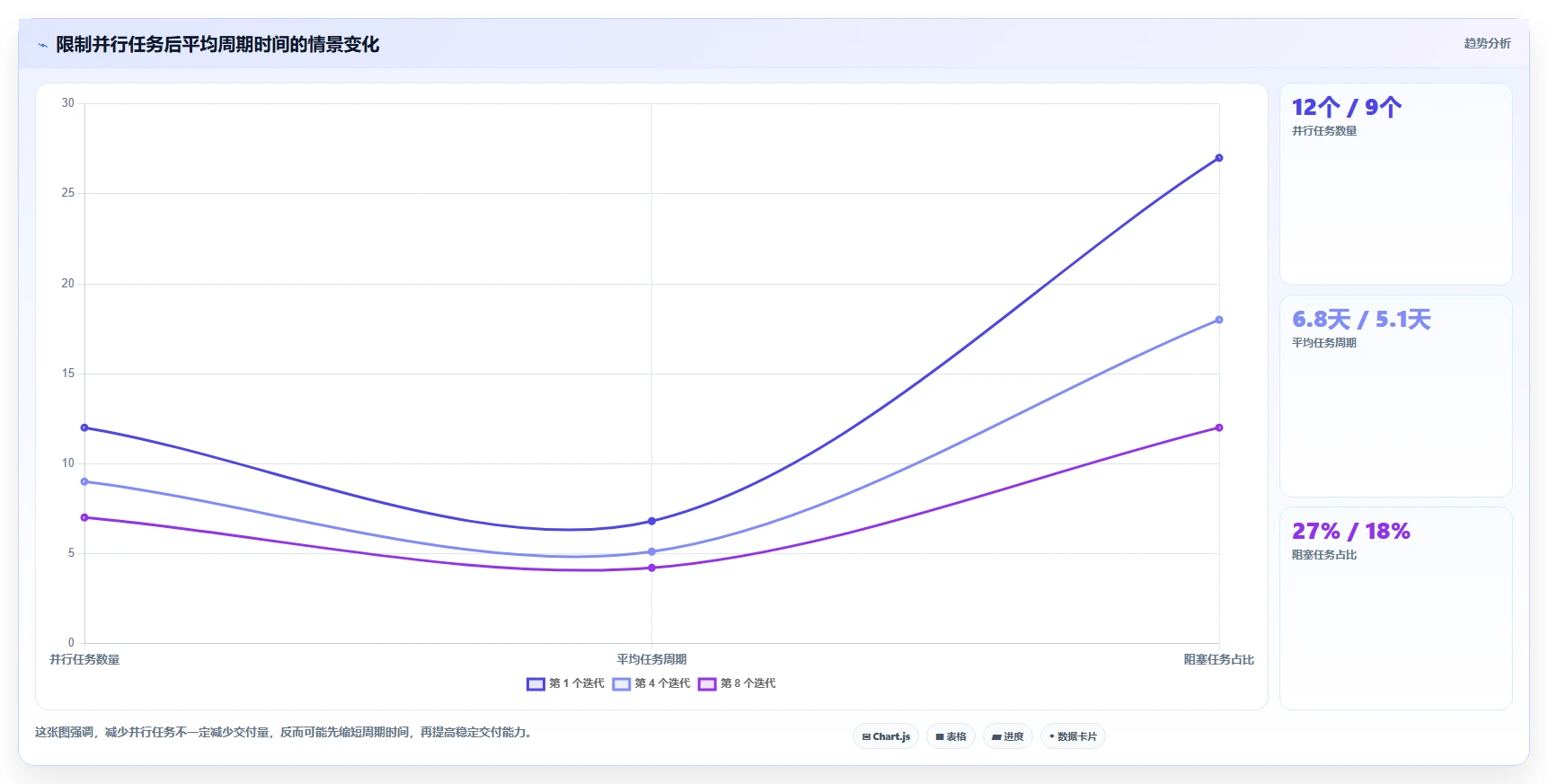This screenshot has width=1548, height=784.
Task: Click the first-iteration point at 并行任务数量 (12)
Action: click(84, 427)
